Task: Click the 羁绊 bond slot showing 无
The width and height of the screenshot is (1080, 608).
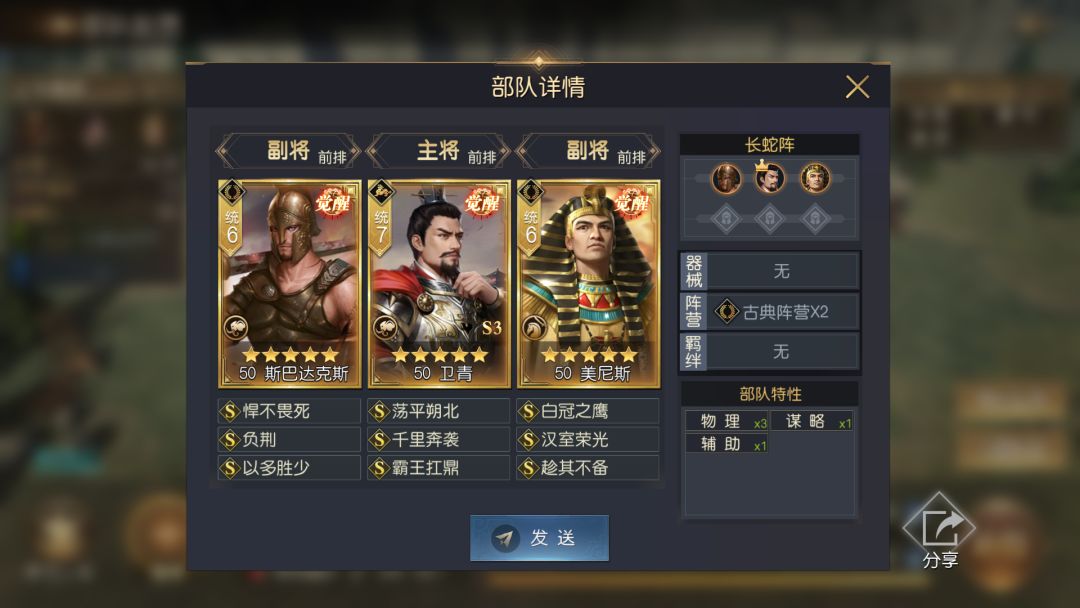Action: [x=770, y=352]
